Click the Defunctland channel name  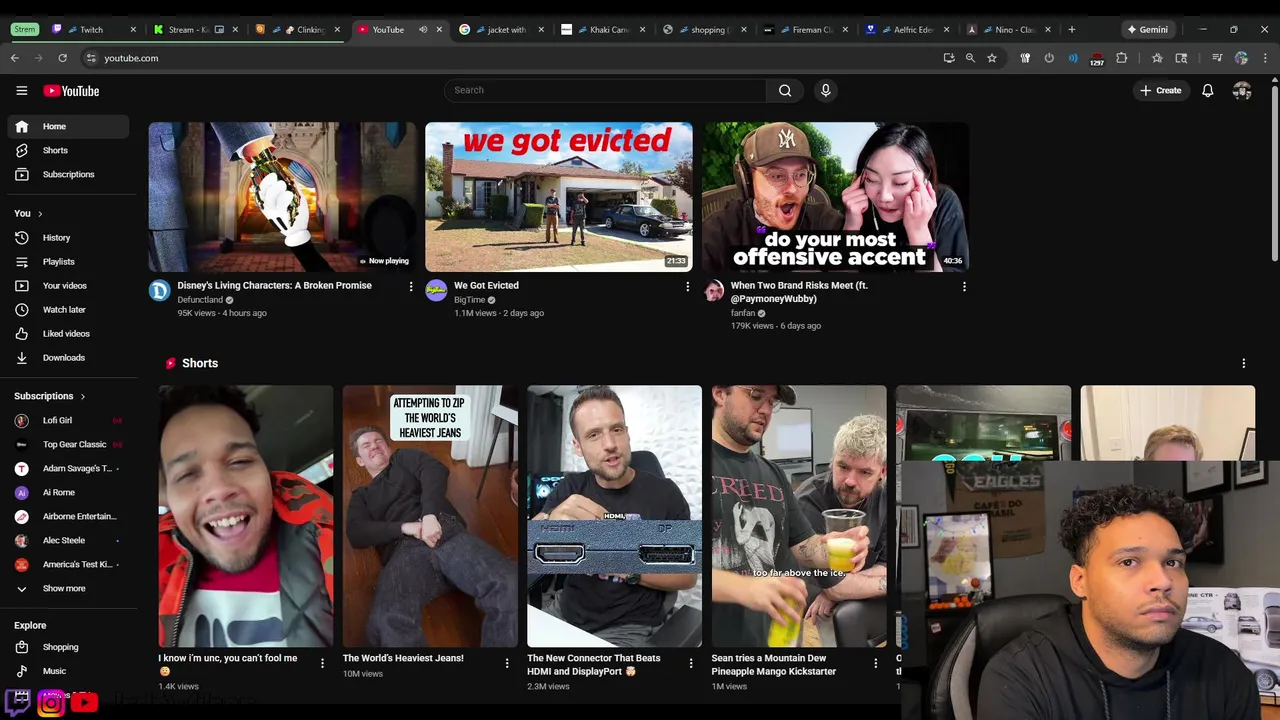click(x=200, y=300)
